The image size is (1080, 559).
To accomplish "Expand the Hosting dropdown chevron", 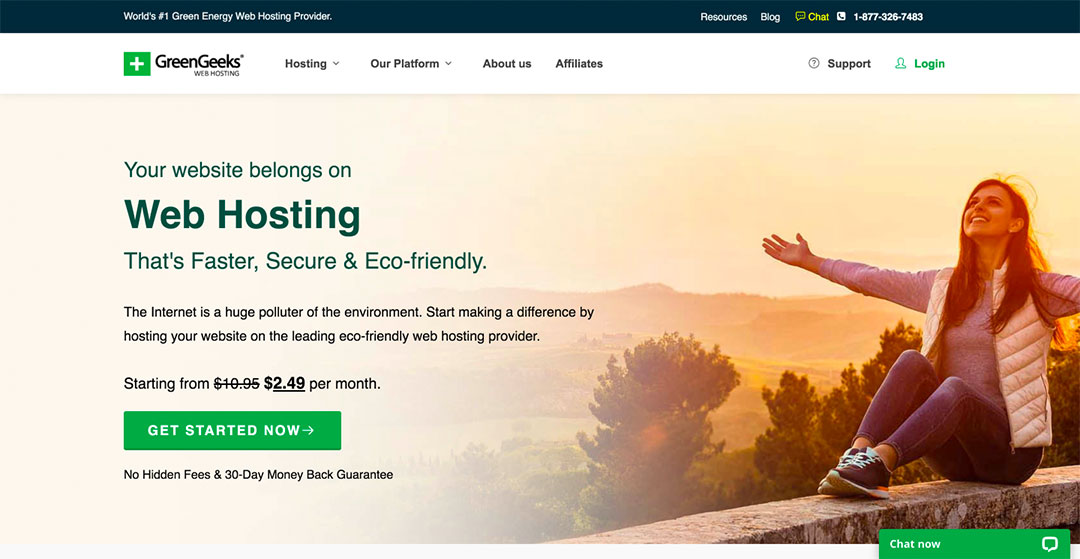I will click(336, 63).
